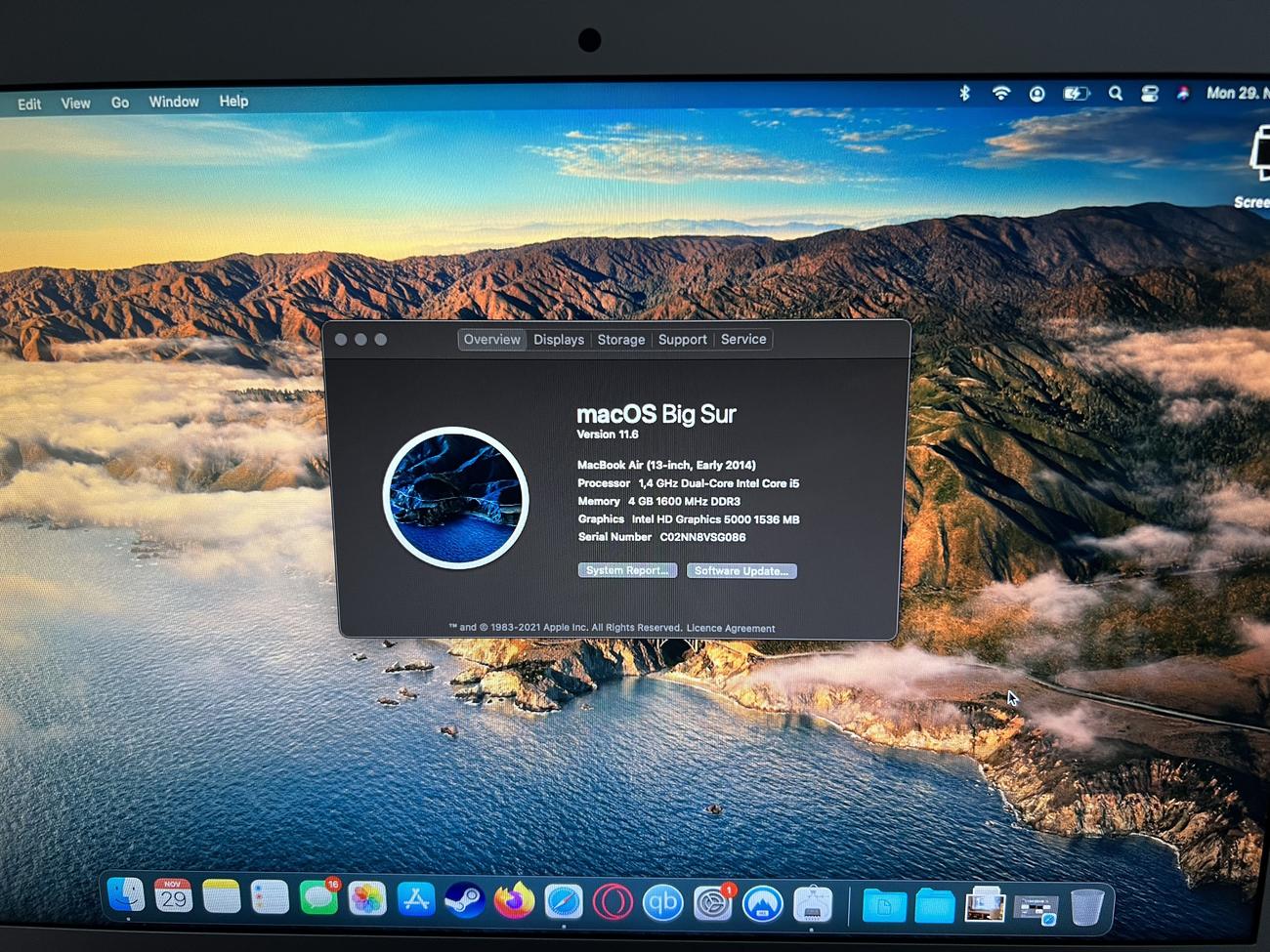Click processor value '1,4 GHz Dual-Core Intel Core i5'
Screen dimensions: 1270x952
click(x=719, y=483)
